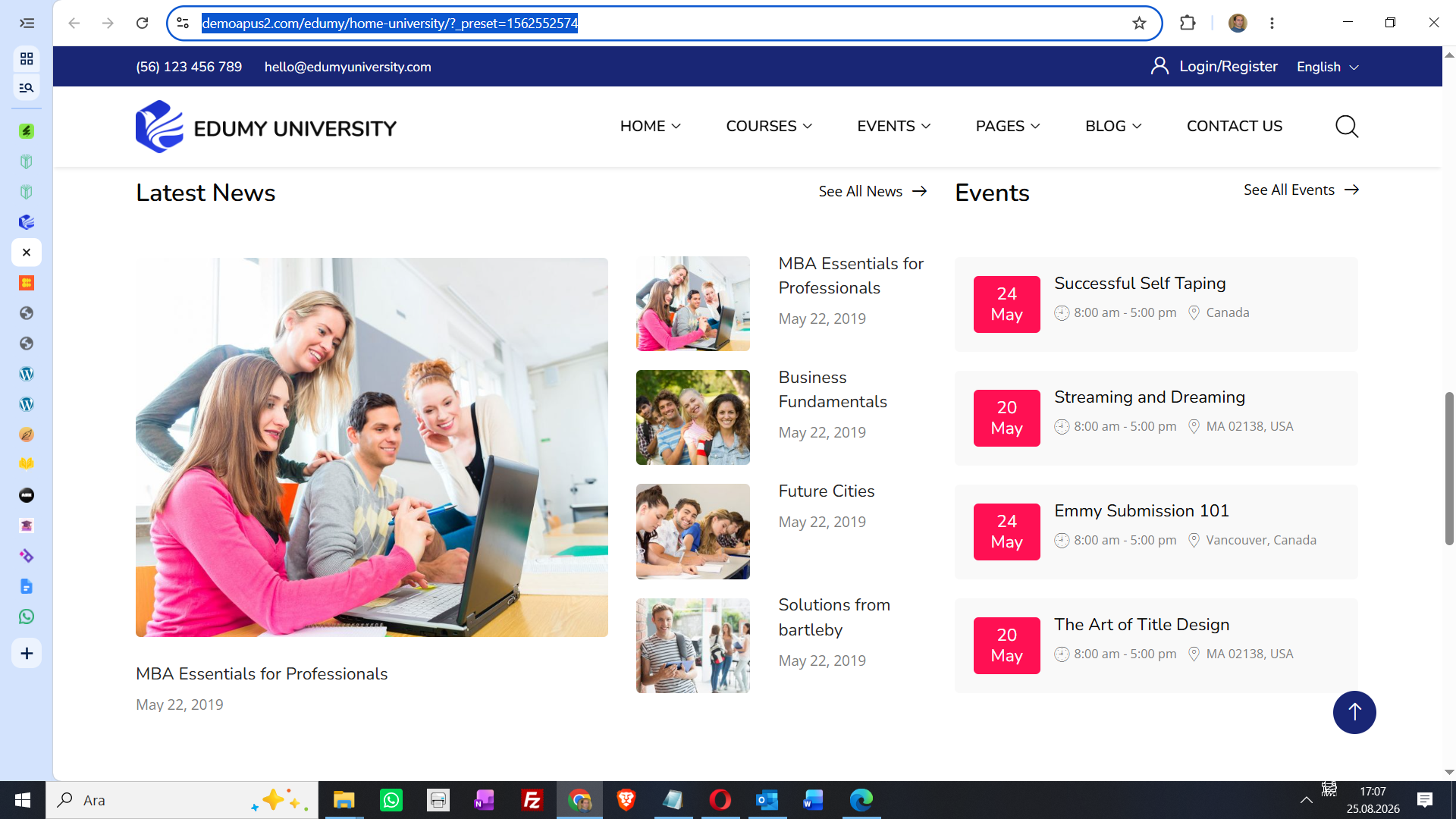Click the scroll-to-top arrow button

[1354, 712]
